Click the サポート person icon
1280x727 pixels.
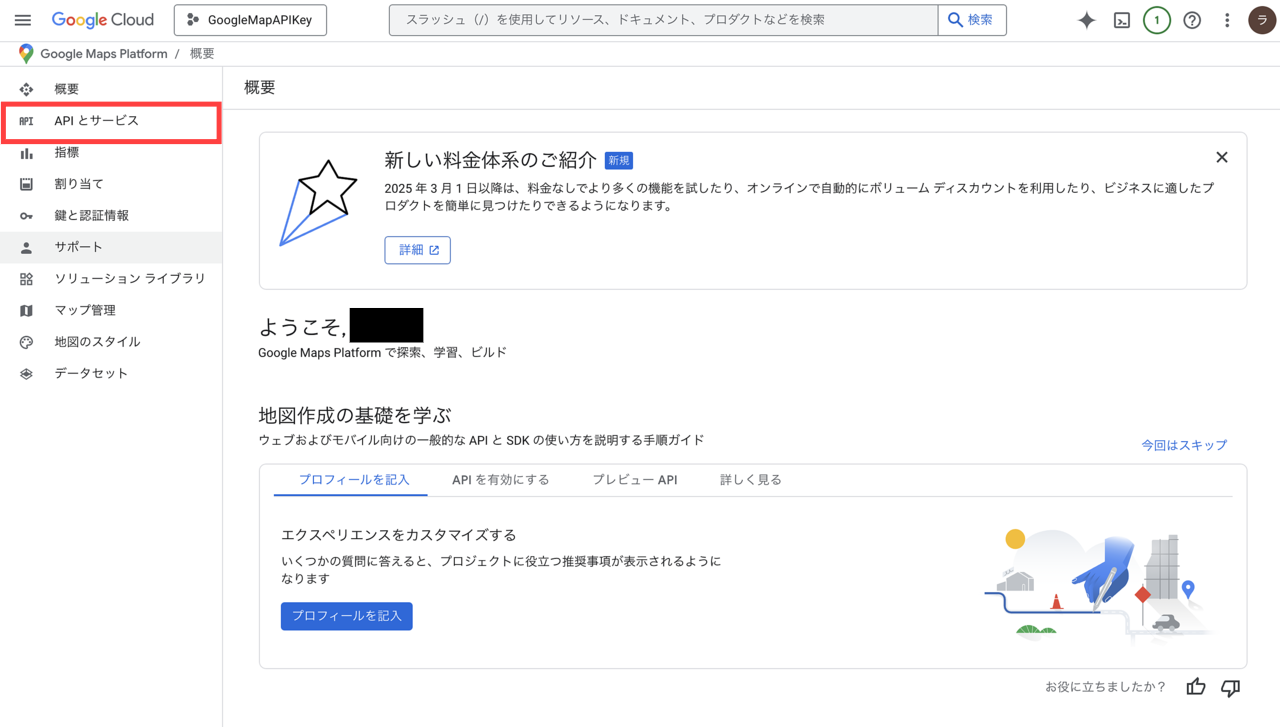click(x=26, y=247)
